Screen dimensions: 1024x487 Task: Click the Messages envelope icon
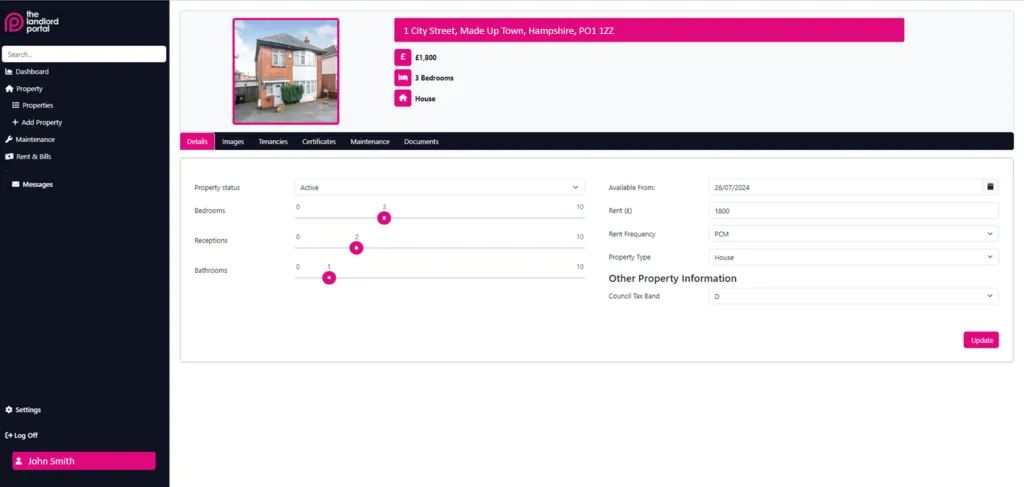pyautogui.click(x=16, y=185)
